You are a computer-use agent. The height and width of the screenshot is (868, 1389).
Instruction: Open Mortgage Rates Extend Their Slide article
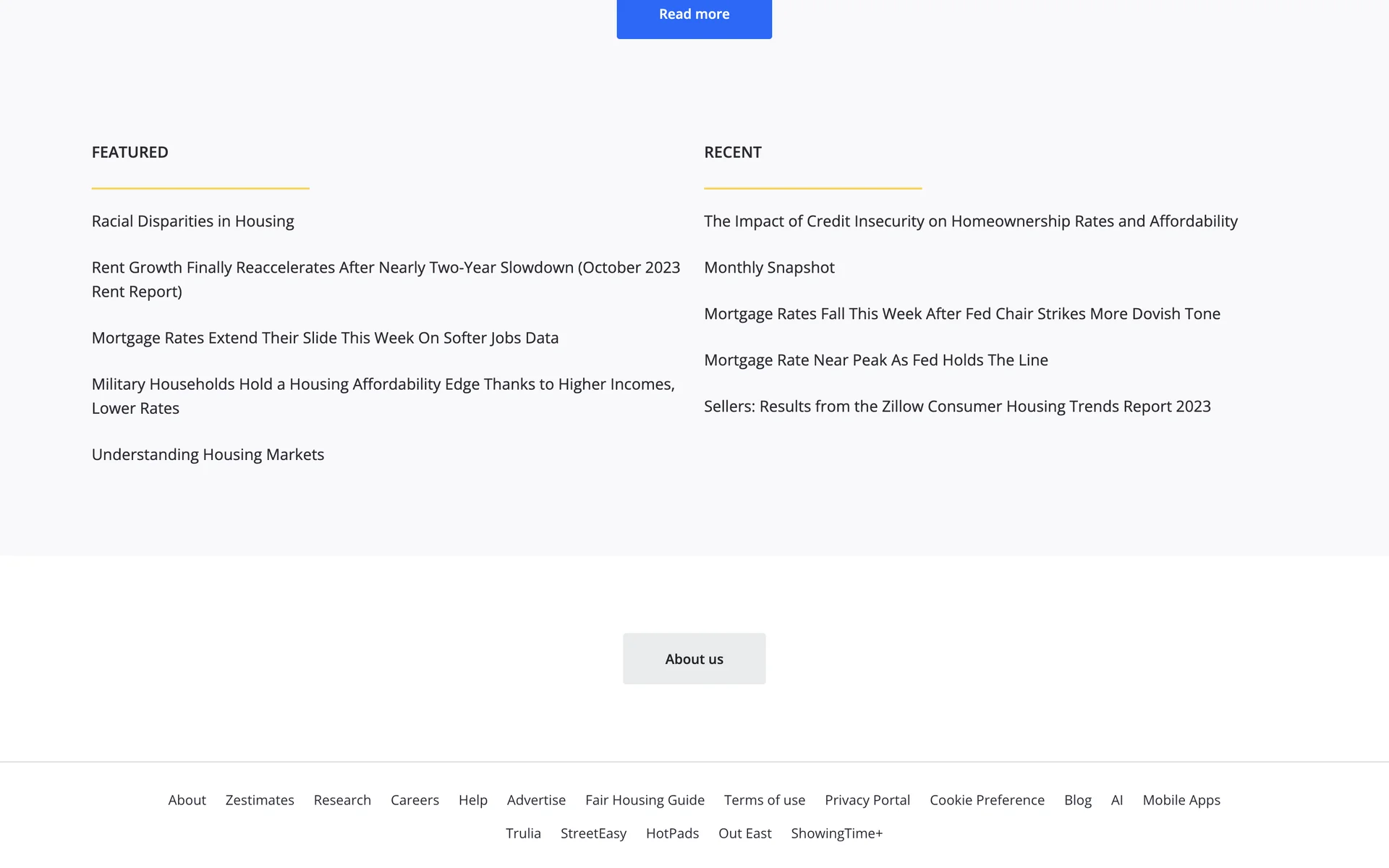325,338
